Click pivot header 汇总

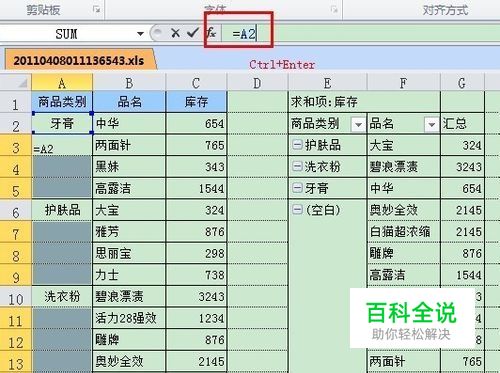(462, 124)
